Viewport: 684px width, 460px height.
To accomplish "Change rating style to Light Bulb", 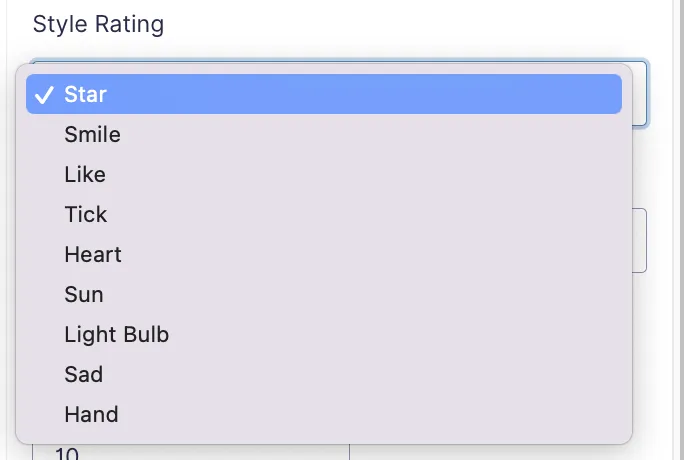I will coord(116,335).
